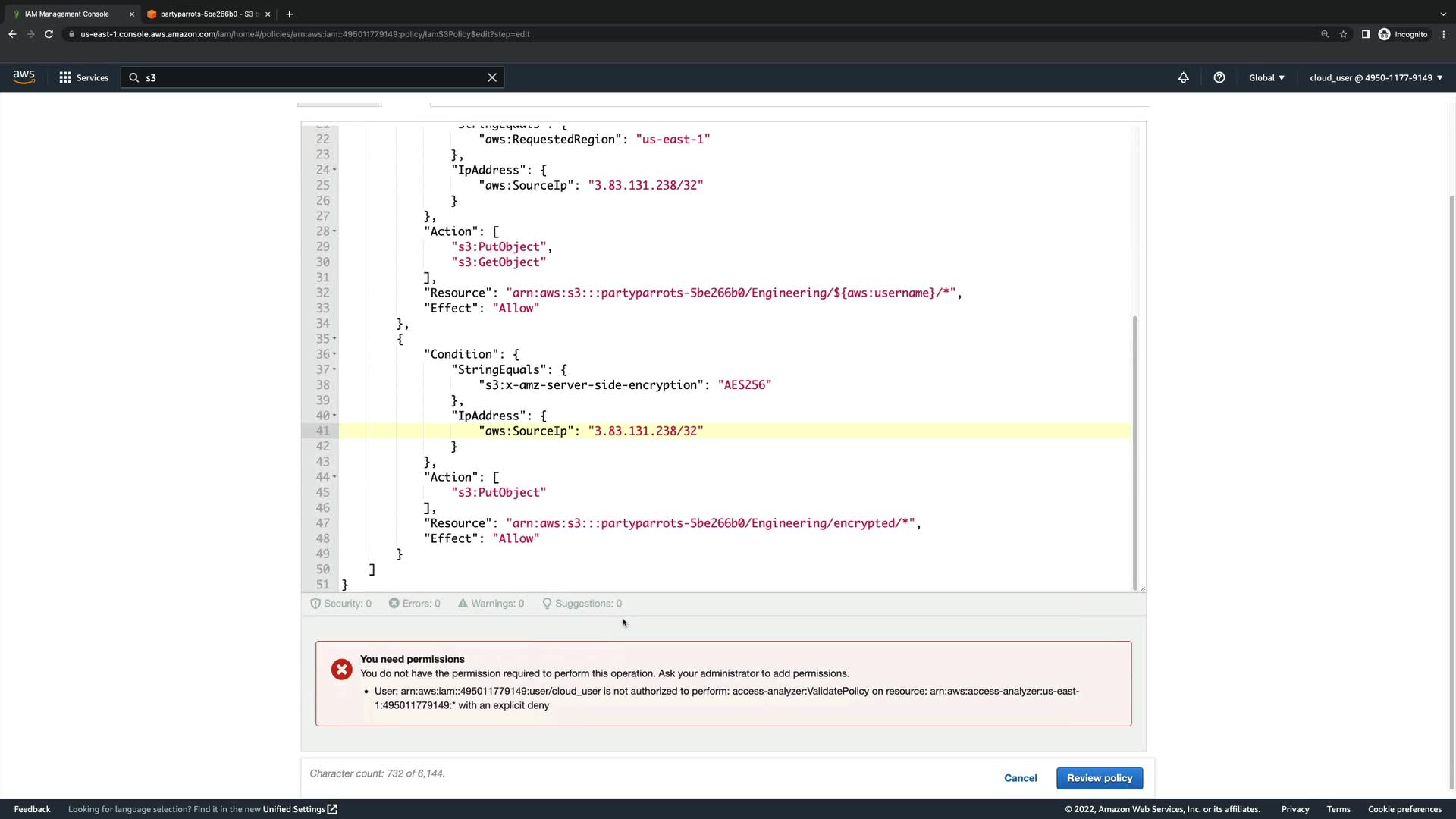Collapse the code fold at line 35
This screenshot has width=1456, height=819.
(334, 339)
